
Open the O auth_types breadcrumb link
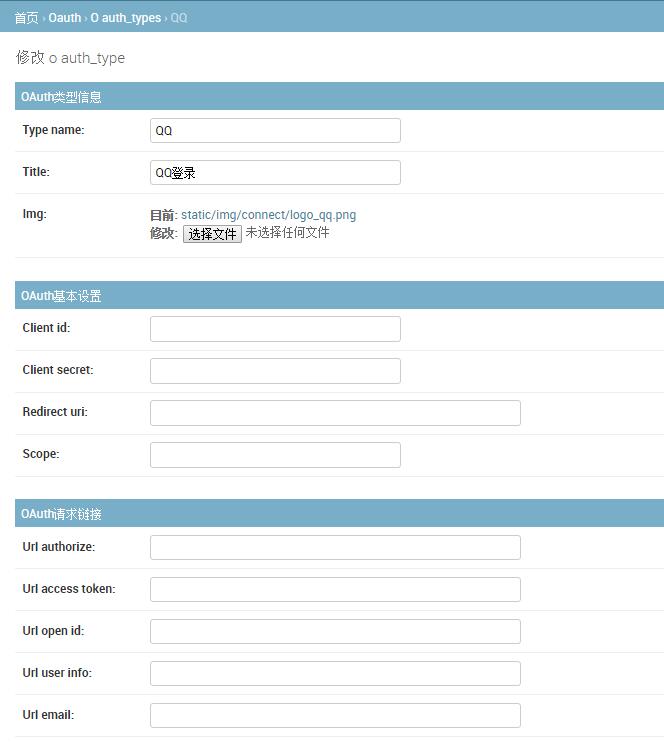[126, 18]
